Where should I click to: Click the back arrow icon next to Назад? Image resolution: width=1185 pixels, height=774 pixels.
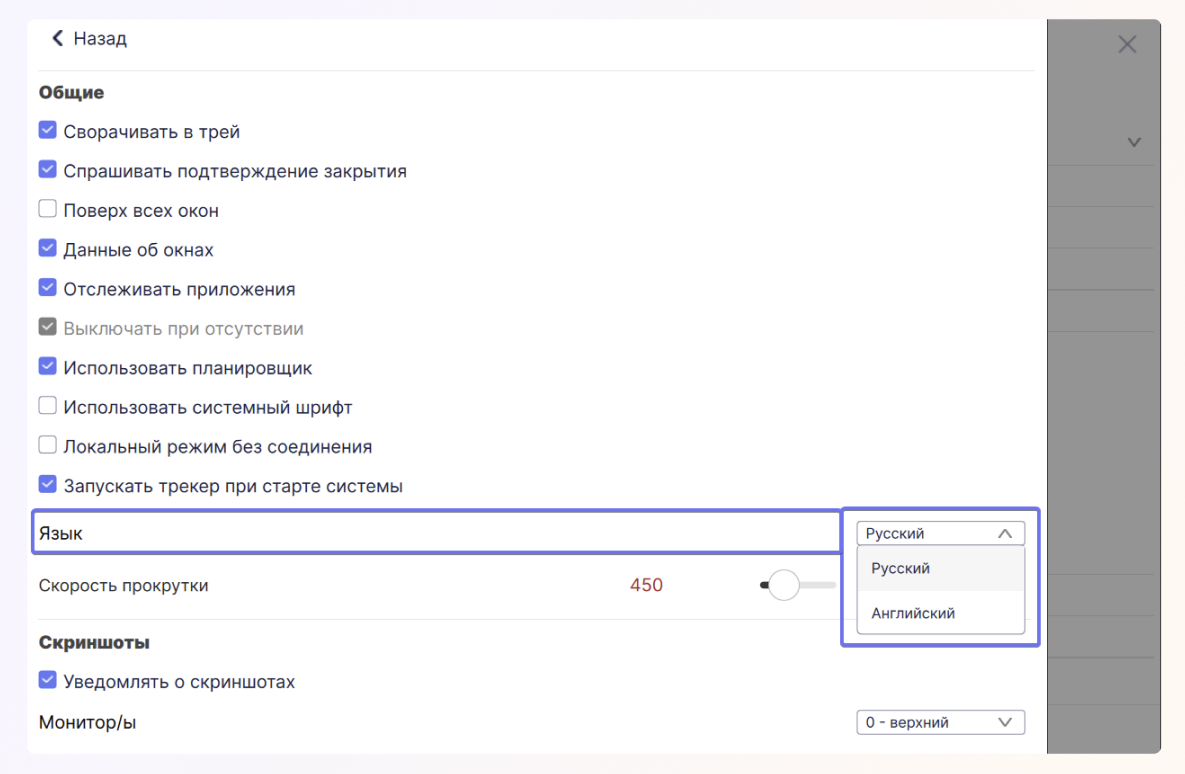point(57,39)
